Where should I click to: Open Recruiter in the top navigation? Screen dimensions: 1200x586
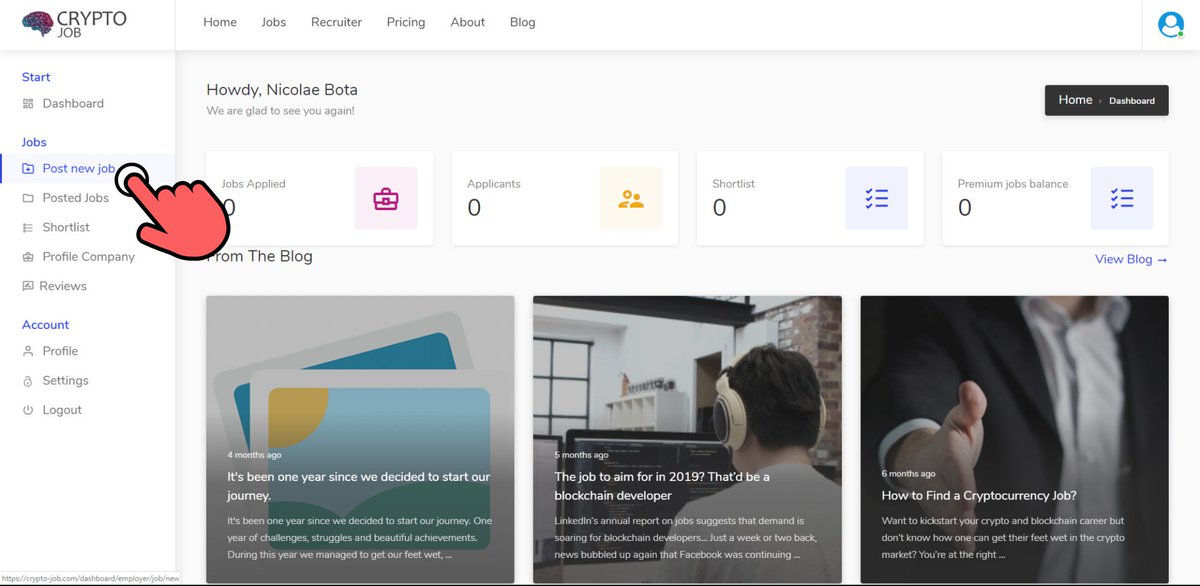pyautogui.click(x=336, y=22)
